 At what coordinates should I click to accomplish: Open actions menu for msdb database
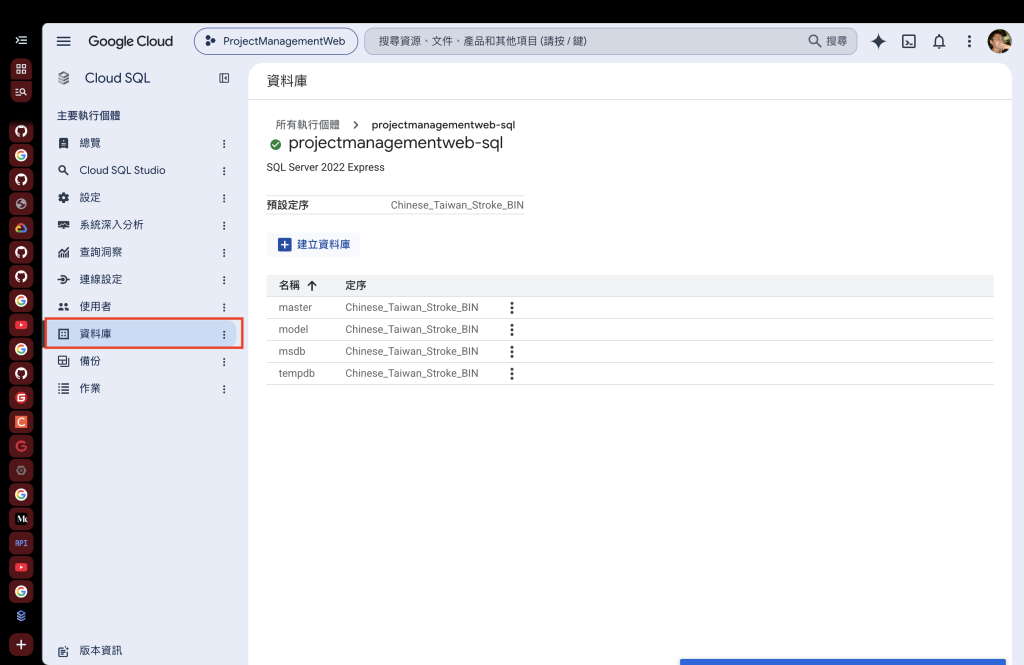(512, 351)
